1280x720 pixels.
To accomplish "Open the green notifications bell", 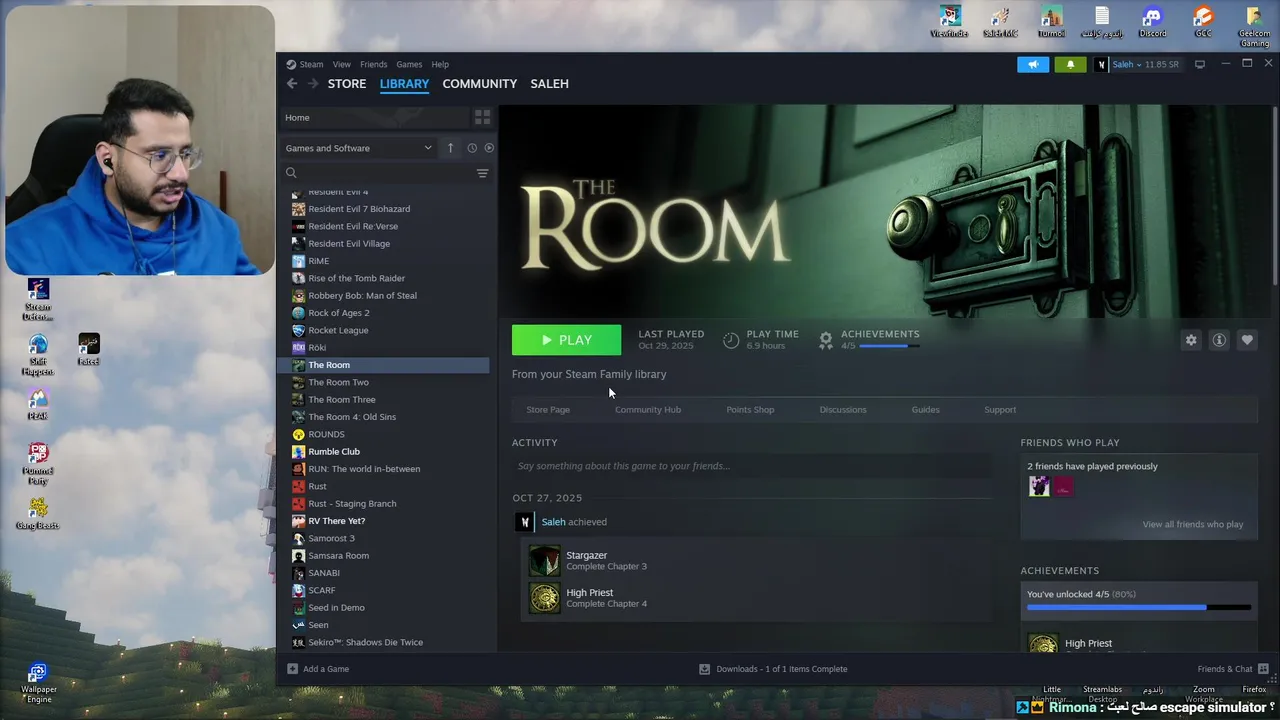I will point(1070,64).
